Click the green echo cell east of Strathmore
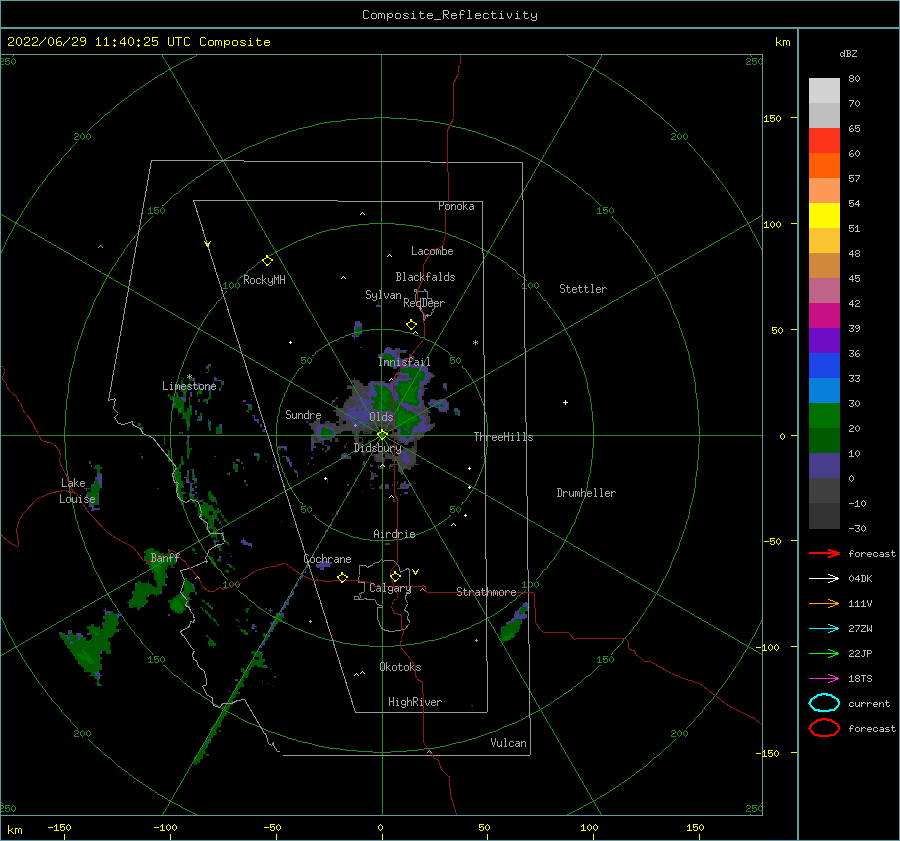Viewport: 900px width, 841px height. [x=514, y=623]
